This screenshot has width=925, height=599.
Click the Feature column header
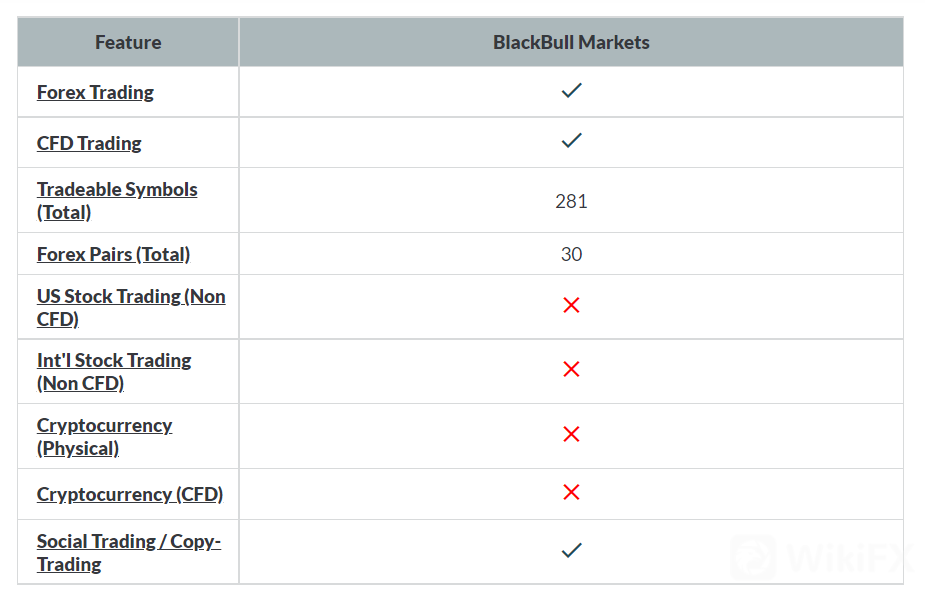tap(128, 42)
